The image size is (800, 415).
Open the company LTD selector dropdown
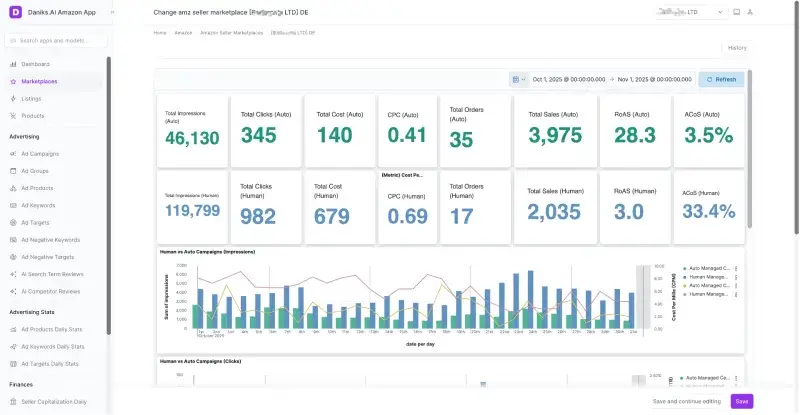tap(691, 12)
